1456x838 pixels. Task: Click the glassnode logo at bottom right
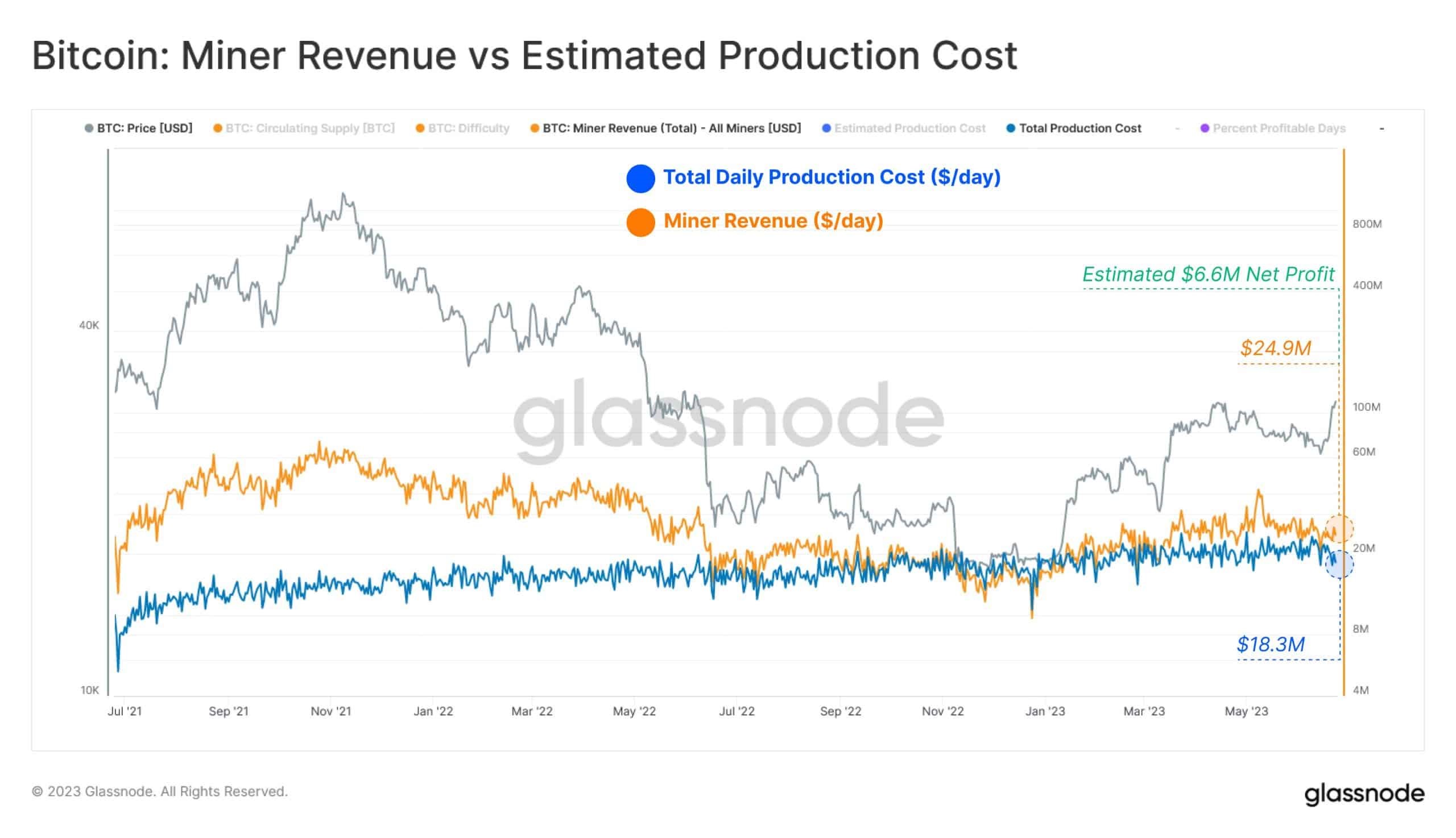[x=1364, y=794]
